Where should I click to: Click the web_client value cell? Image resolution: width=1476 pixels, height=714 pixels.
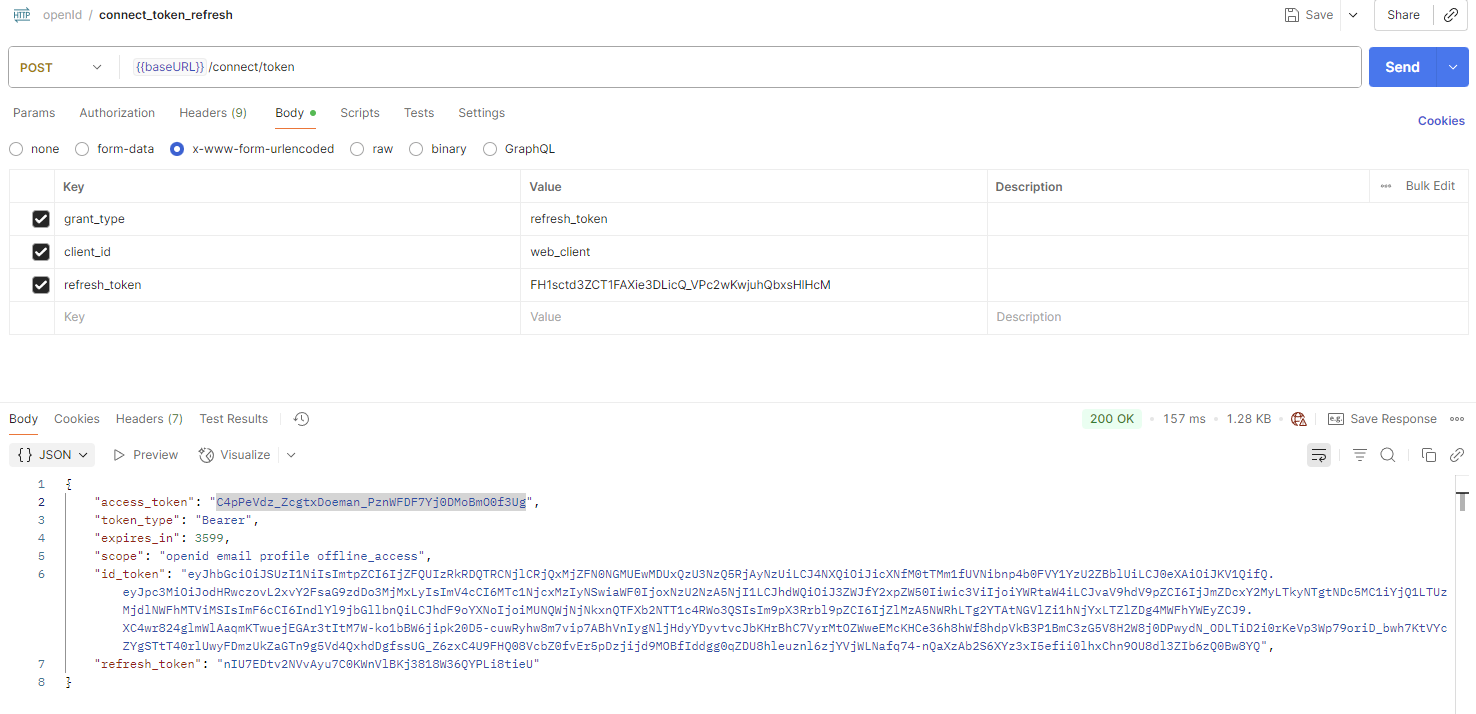click(753, 252)
